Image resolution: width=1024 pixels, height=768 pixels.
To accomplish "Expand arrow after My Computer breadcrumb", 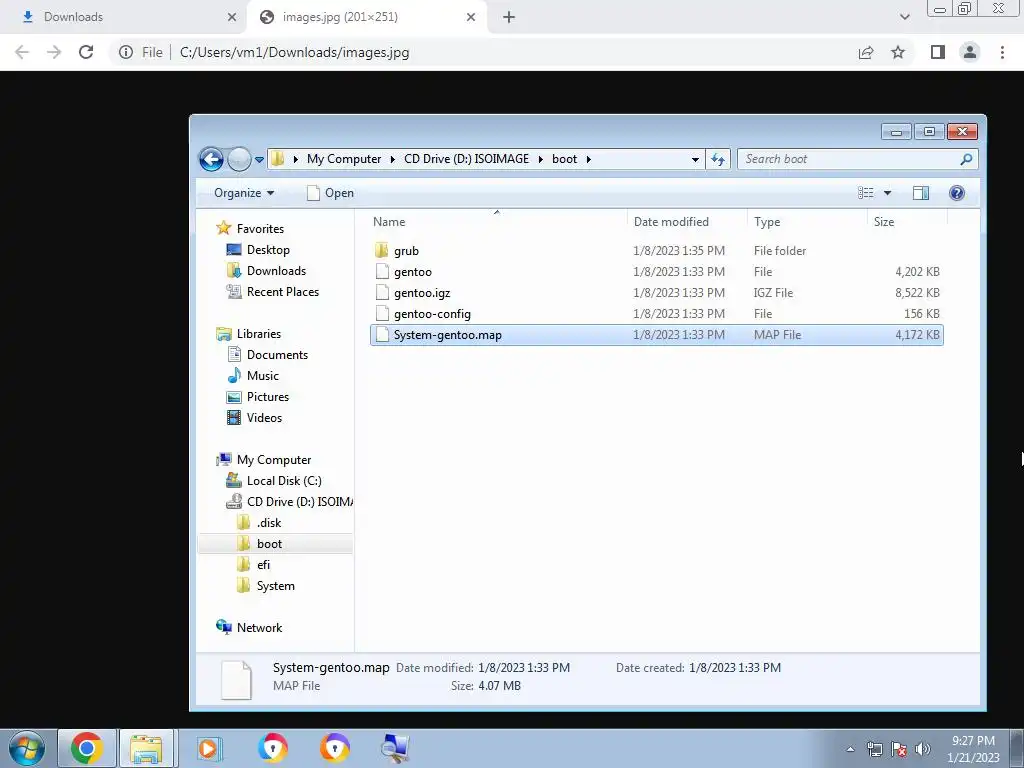I will [x=392, y=159].
